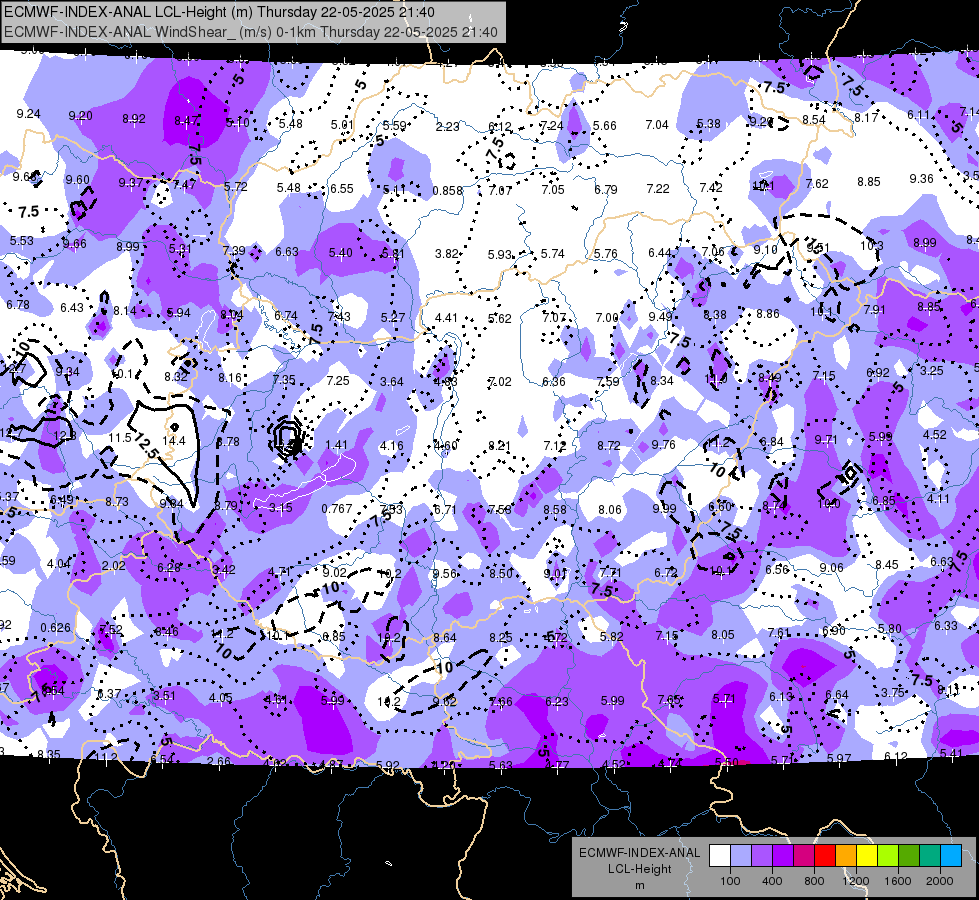Click the orange legend swatch

click(x=846, y=855)
